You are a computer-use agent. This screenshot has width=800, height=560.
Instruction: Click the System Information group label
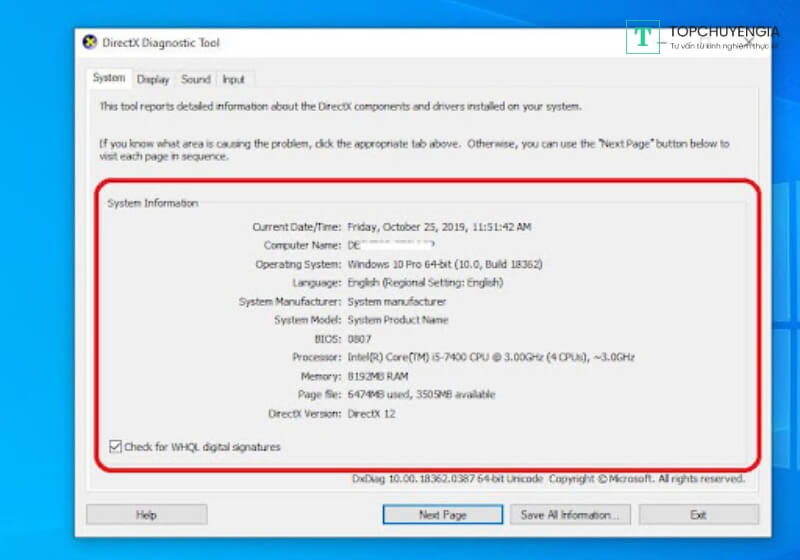coord(153,203)
